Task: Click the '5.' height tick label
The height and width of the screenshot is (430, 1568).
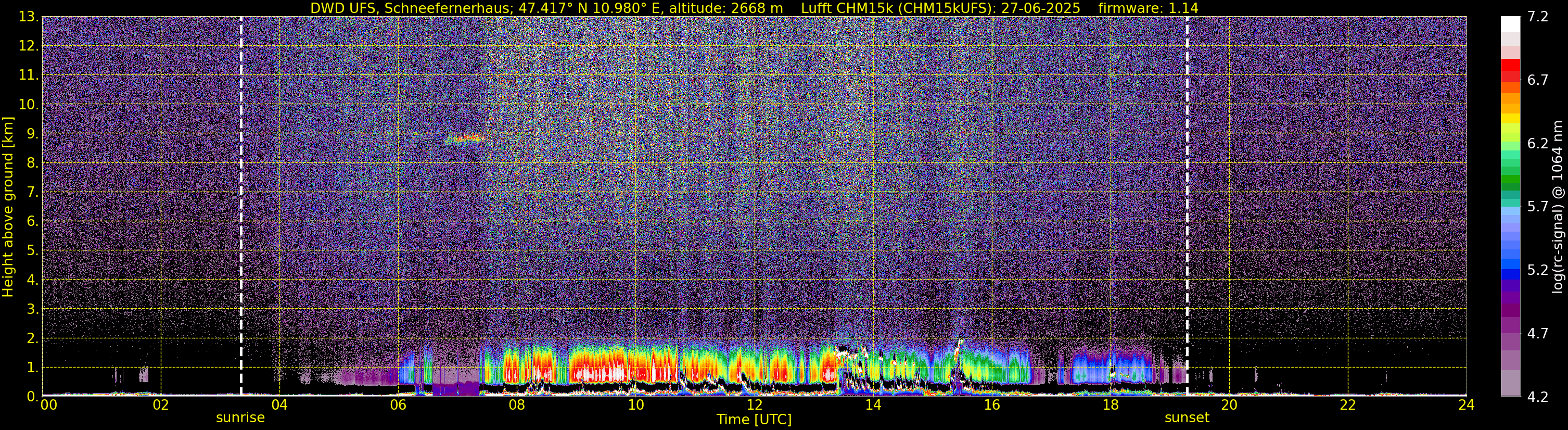Action: pos(32,250)
